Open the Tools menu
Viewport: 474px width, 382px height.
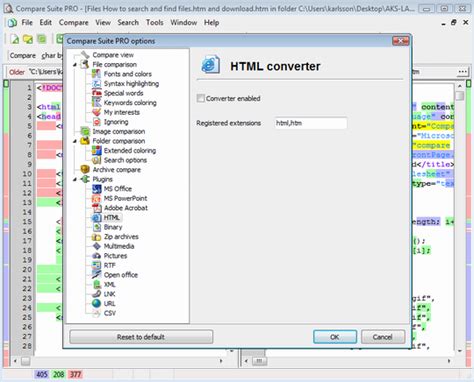[155, 23]
